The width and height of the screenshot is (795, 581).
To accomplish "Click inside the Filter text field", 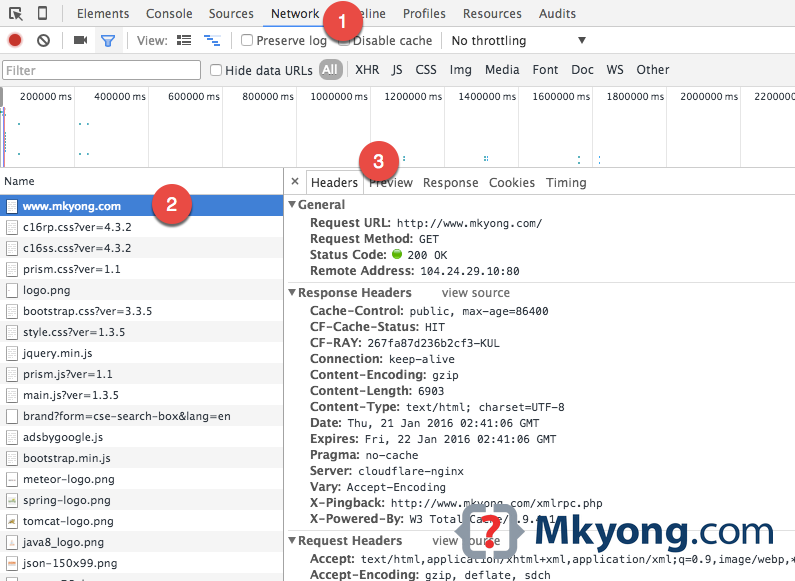I will point(101,70).
